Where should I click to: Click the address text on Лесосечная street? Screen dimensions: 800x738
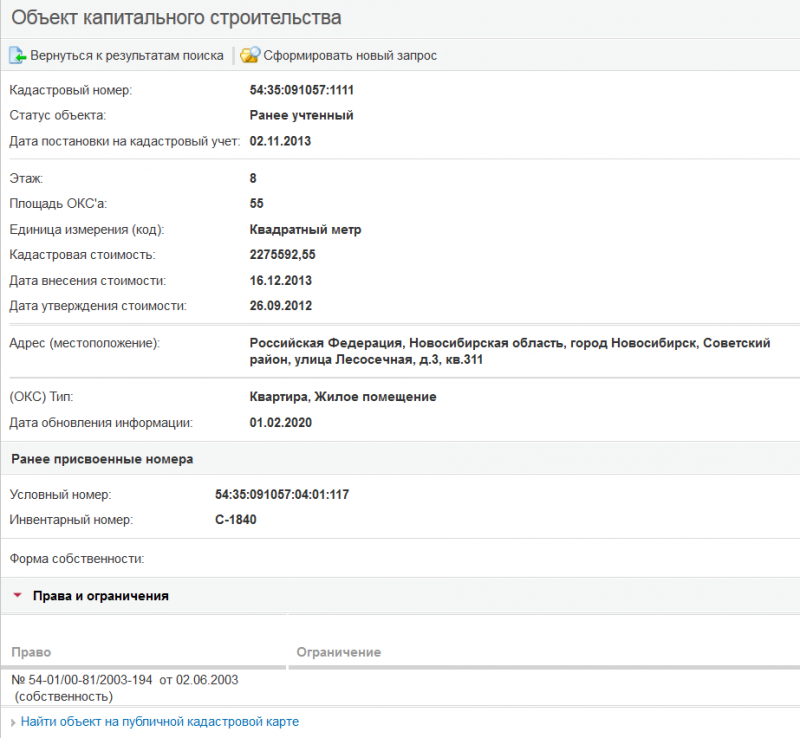[x=509, y=351]
